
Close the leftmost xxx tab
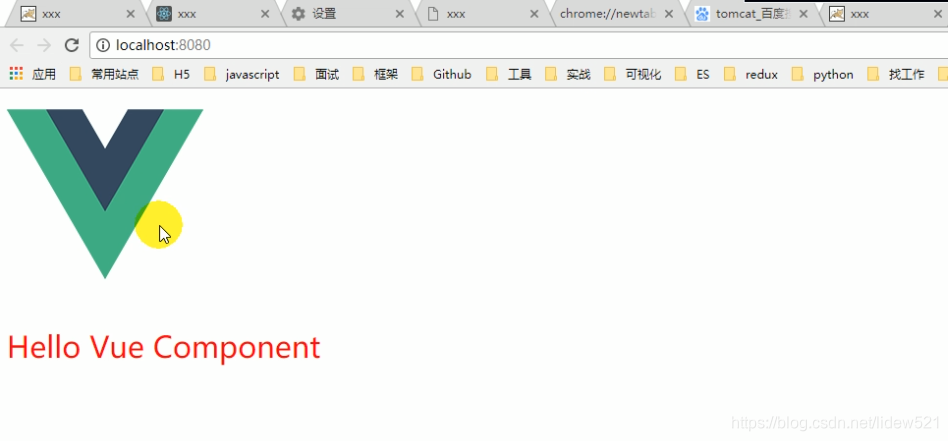pos(131,14)
